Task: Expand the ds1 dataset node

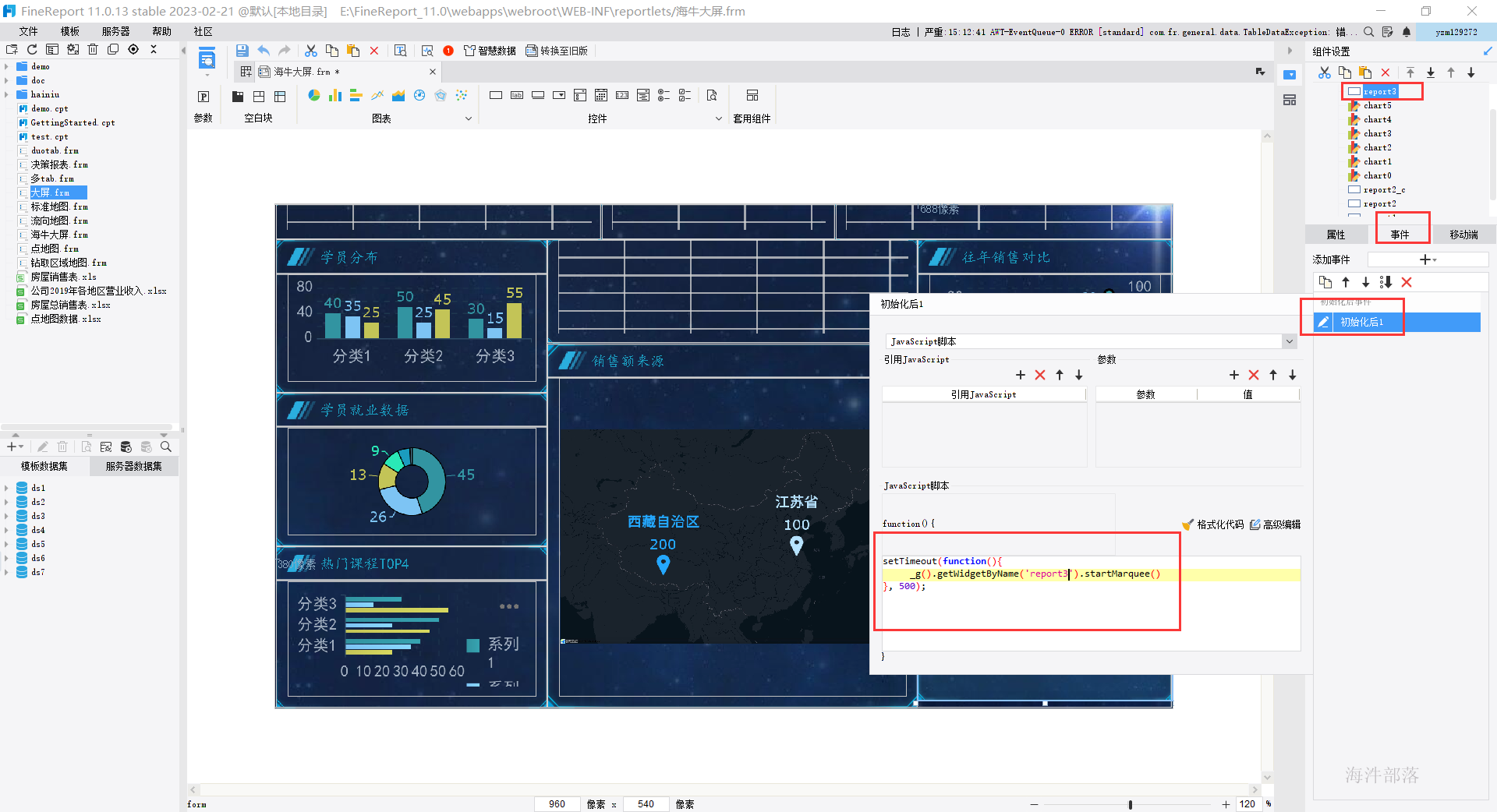Action: click(7, 488)
